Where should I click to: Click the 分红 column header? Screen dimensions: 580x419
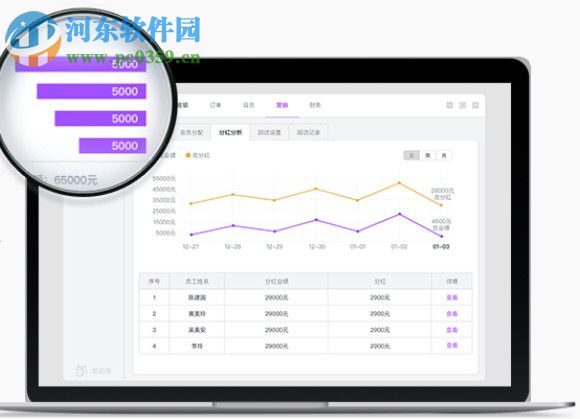click(x=380, y=281)
